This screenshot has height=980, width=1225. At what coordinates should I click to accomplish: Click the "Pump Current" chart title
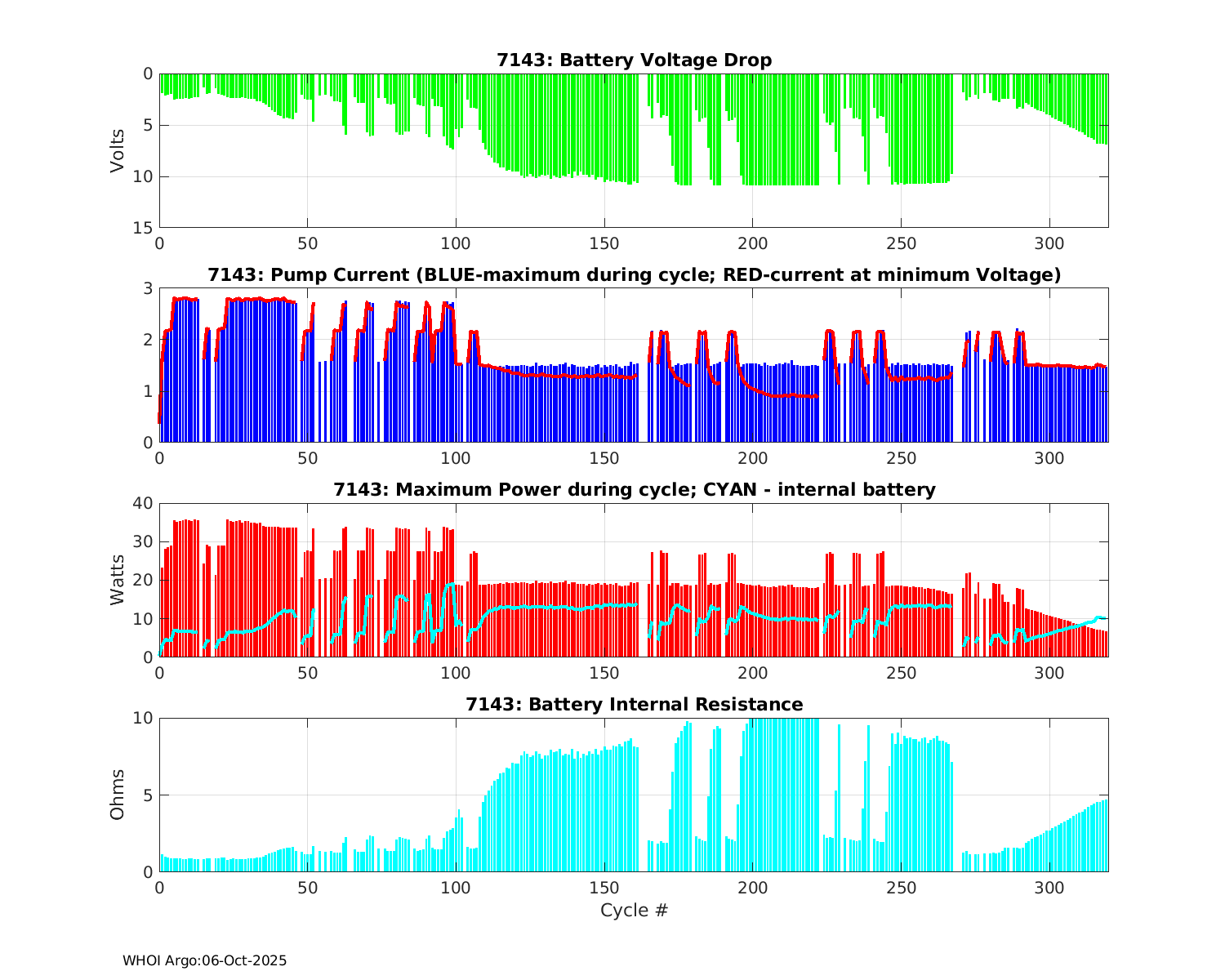tap(634, 275)
